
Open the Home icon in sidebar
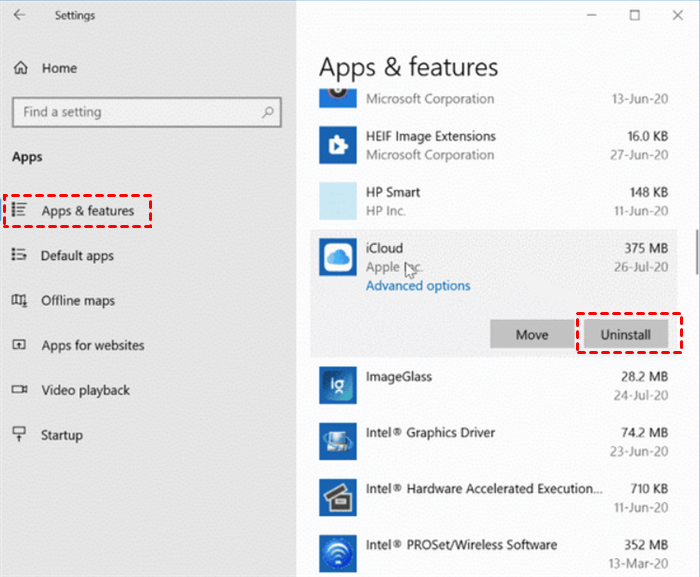21,68
